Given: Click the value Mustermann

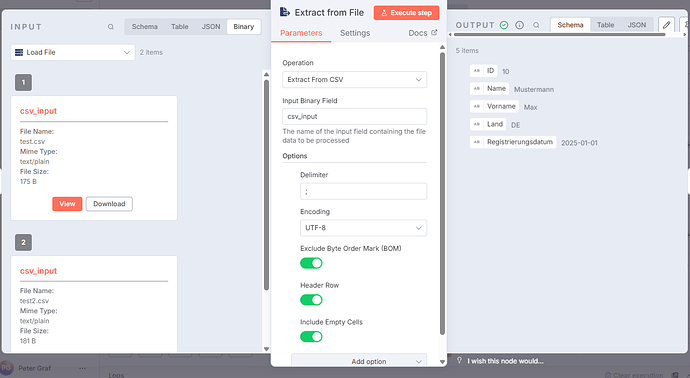Looking at the screenshot, I should (534, 89).
